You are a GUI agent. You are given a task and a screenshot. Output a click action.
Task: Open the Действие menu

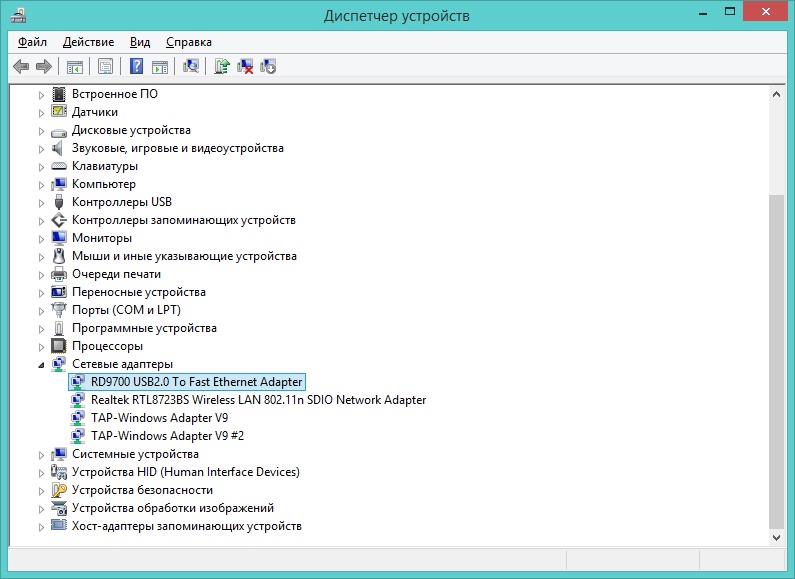point(88,42)
